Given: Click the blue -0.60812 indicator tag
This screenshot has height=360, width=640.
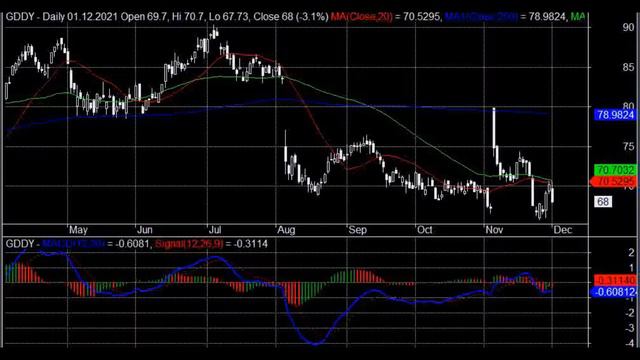Looking at the screenshot, I should (x=613, y=292).
